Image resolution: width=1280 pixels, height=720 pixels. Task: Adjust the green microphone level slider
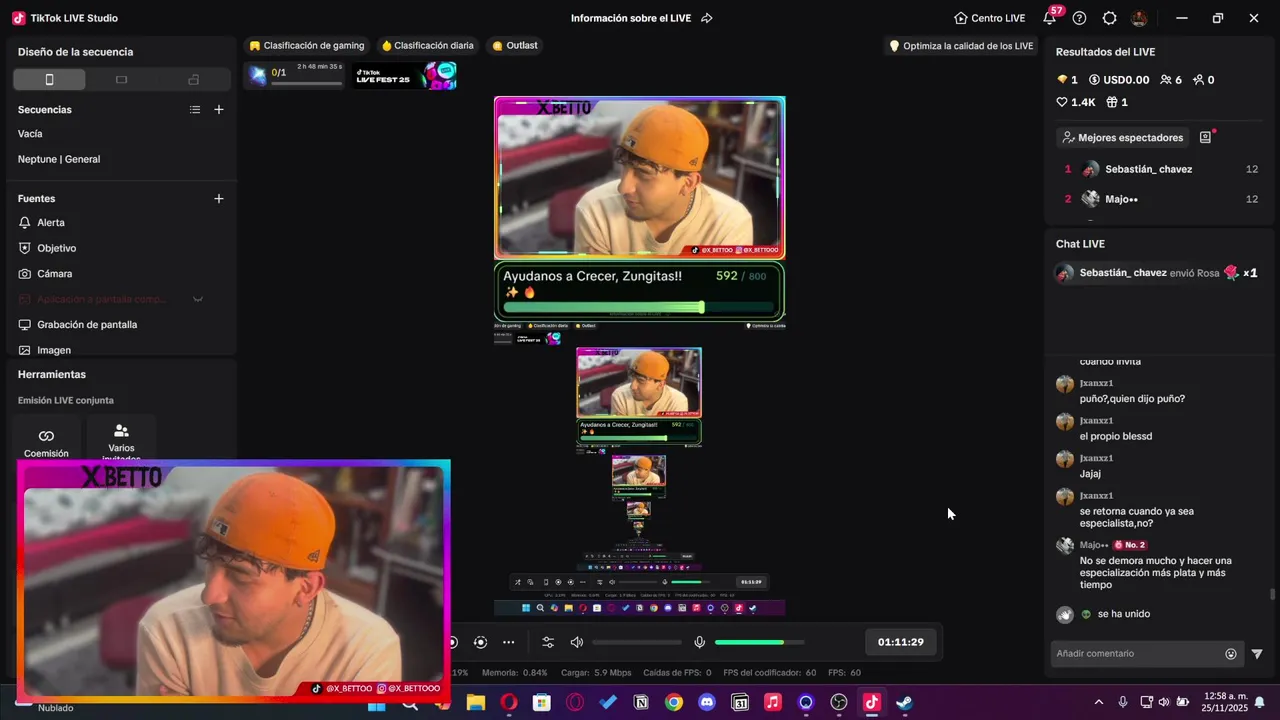[759, 642]
